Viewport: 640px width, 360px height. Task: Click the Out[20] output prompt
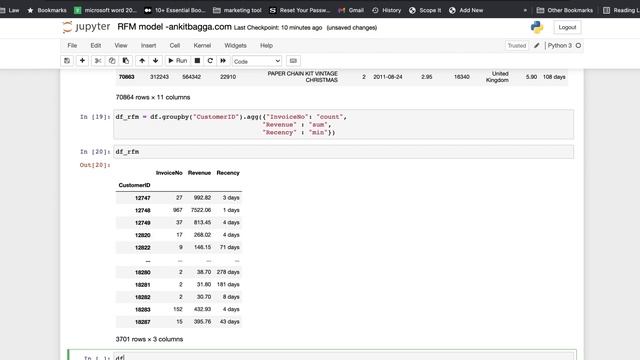point(95,165)
